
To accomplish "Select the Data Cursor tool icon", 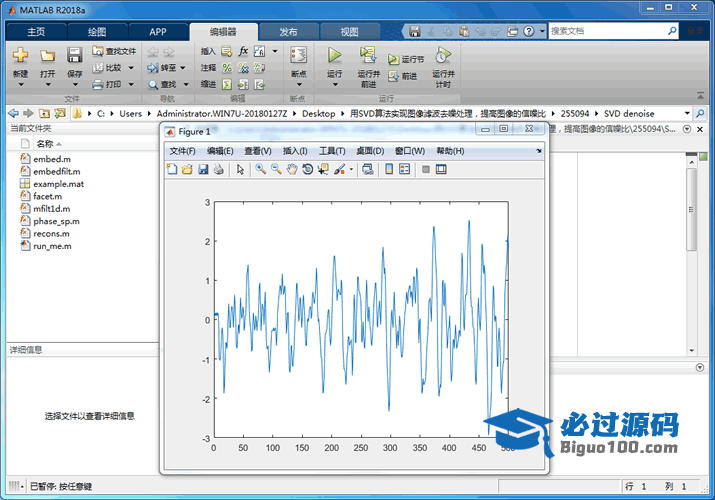I will tap(323, 170).
